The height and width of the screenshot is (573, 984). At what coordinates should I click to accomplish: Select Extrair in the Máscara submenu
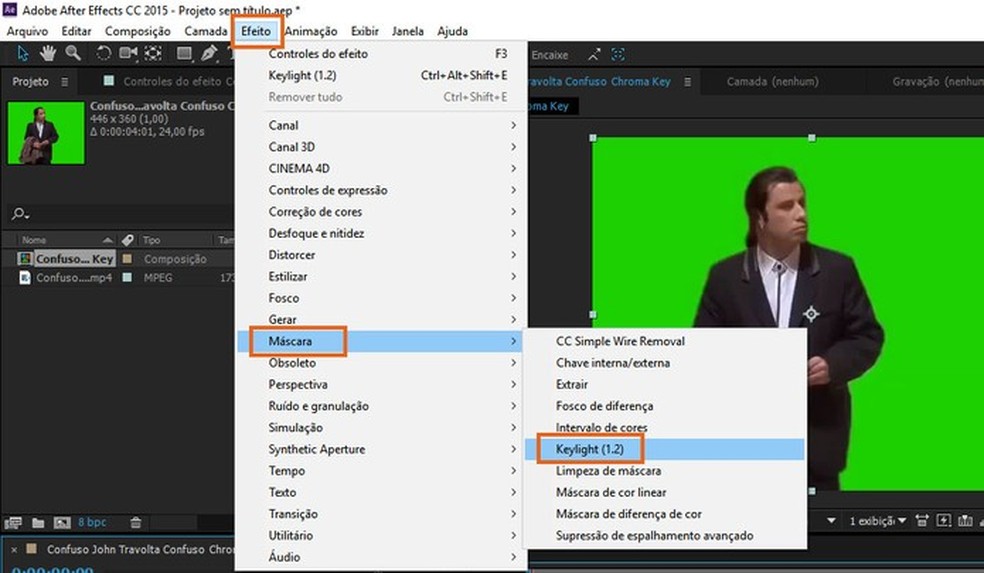pos(572,384)
